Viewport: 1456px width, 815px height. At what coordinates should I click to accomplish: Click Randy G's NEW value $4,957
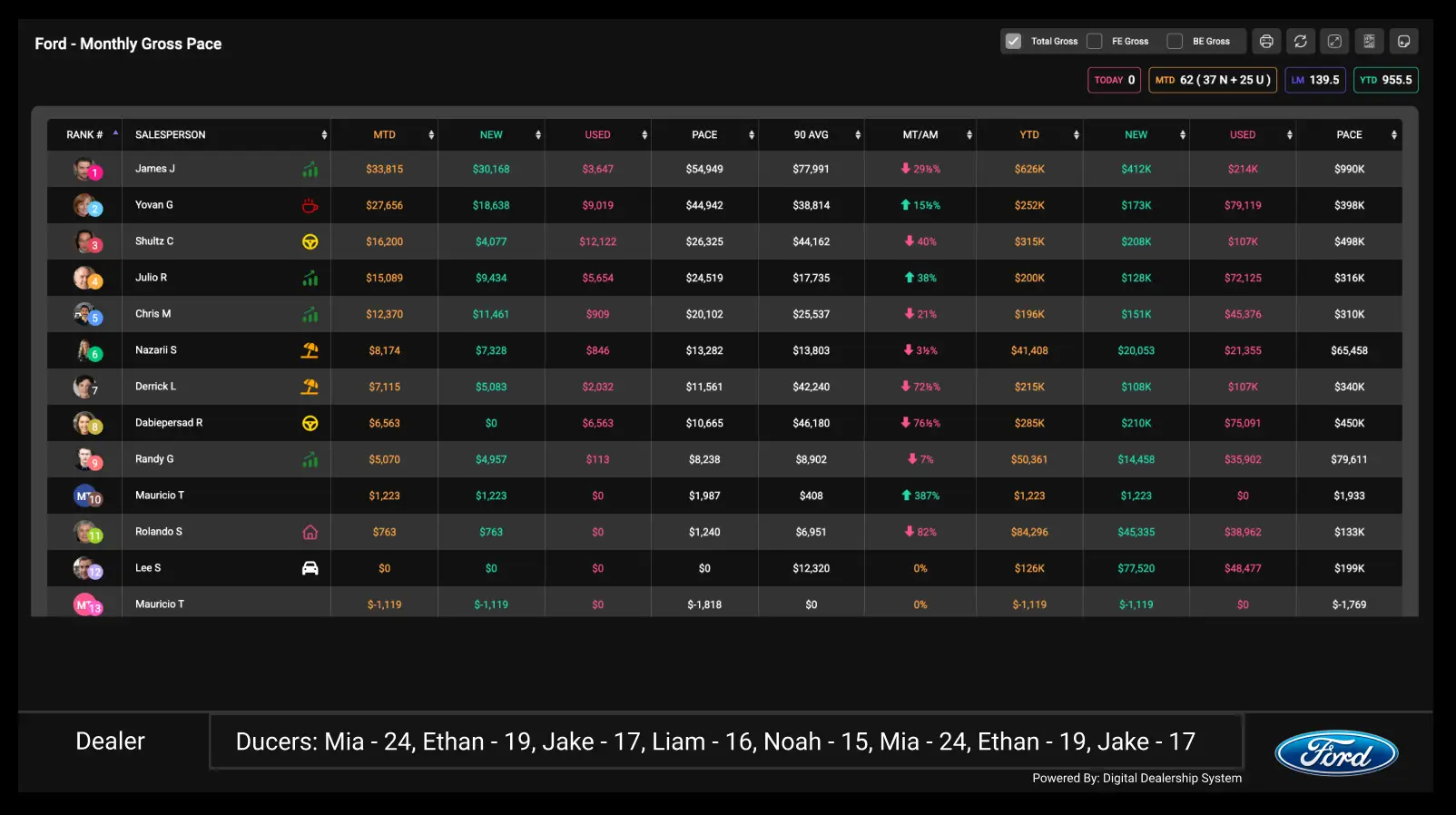click(x=491, y=459)
